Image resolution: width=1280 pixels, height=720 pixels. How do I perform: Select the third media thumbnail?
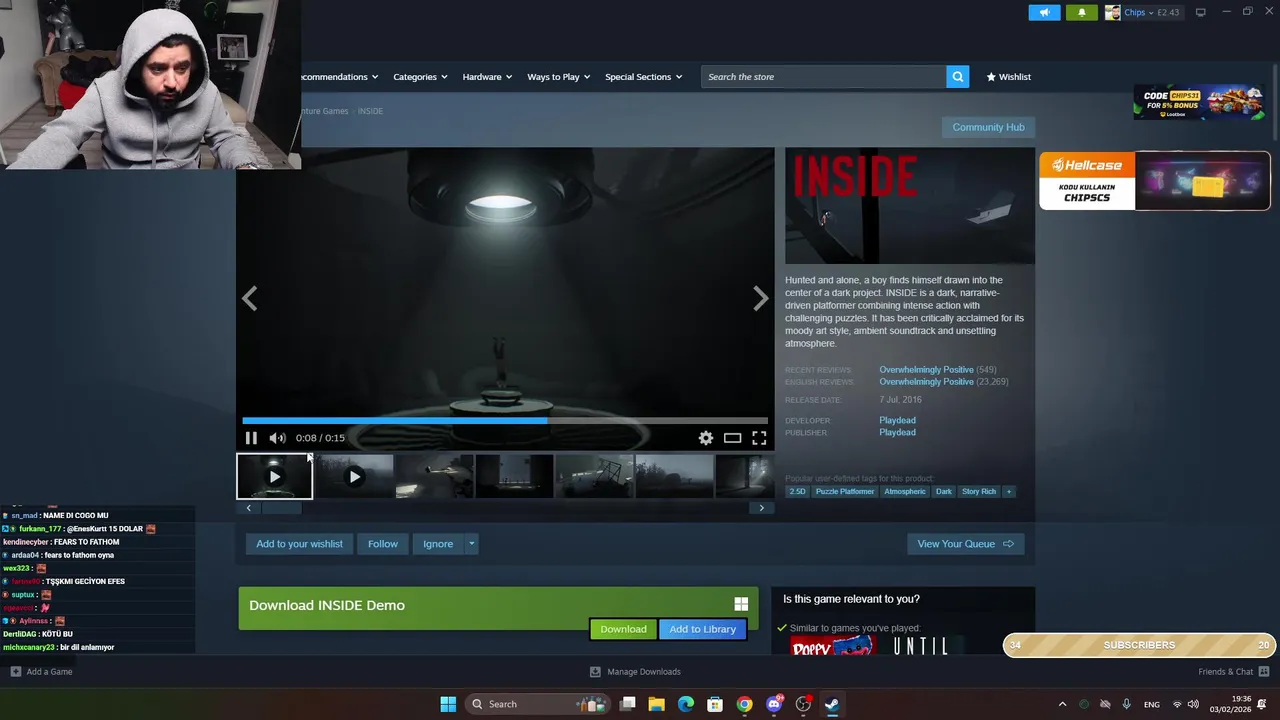(434, 476)
